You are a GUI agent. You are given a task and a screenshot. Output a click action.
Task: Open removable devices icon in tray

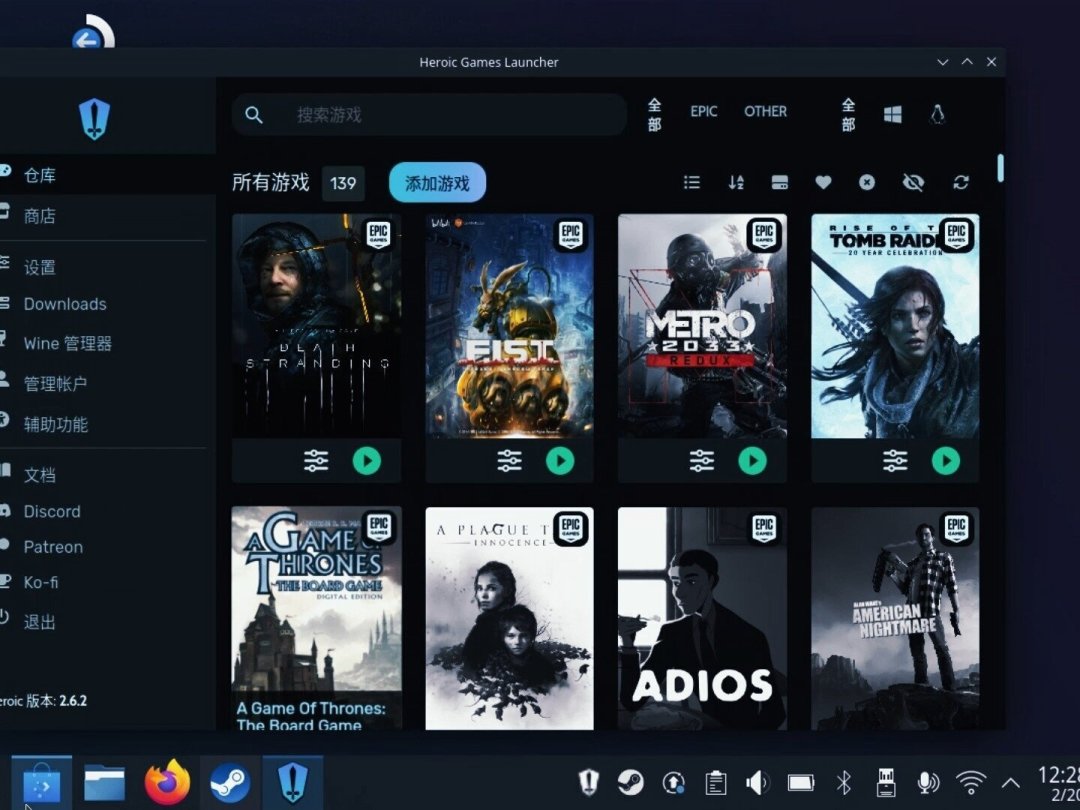[886, 782]
